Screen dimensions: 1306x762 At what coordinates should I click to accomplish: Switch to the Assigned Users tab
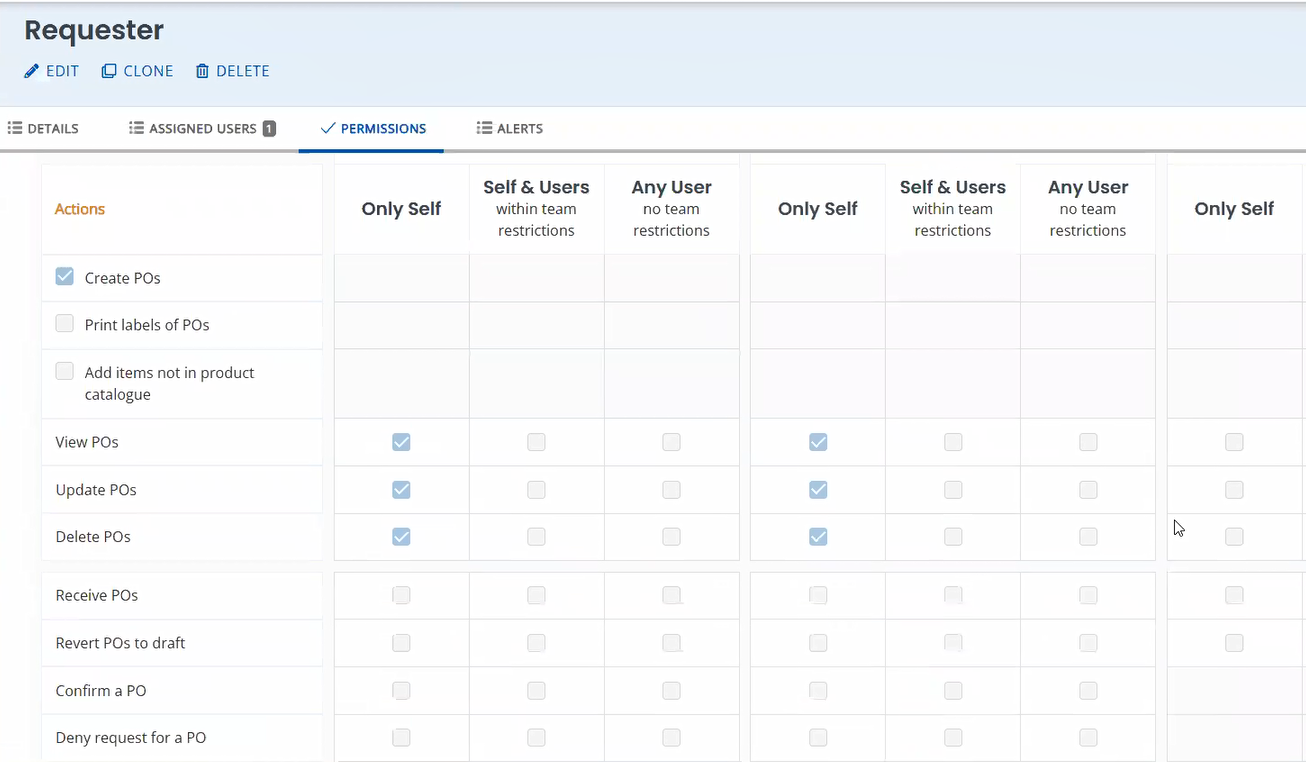click(x=202, y=128)
